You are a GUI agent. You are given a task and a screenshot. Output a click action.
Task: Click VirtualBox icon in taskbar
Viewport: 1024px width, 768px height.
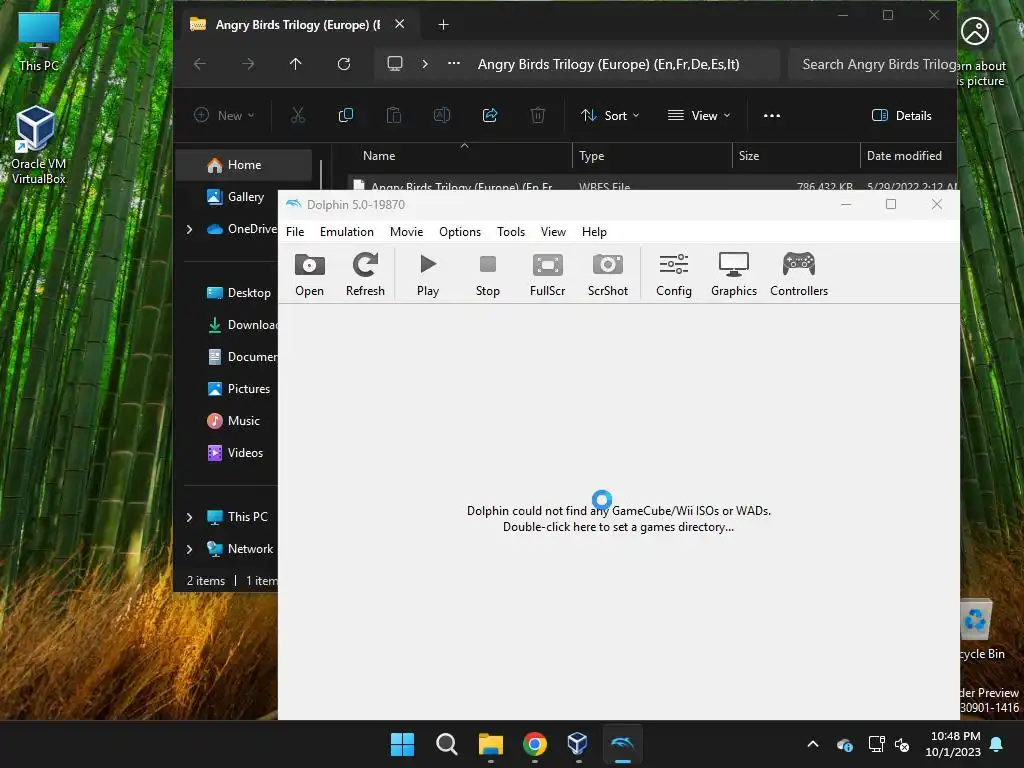(578, 744)
